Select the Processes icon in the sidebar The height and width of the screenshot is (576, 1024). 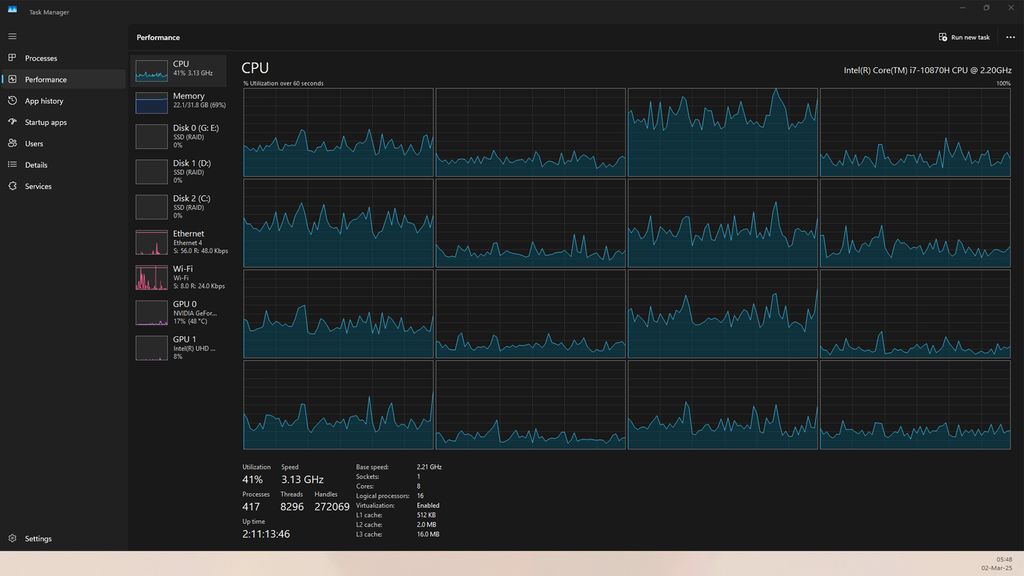(x=14, y=58)
